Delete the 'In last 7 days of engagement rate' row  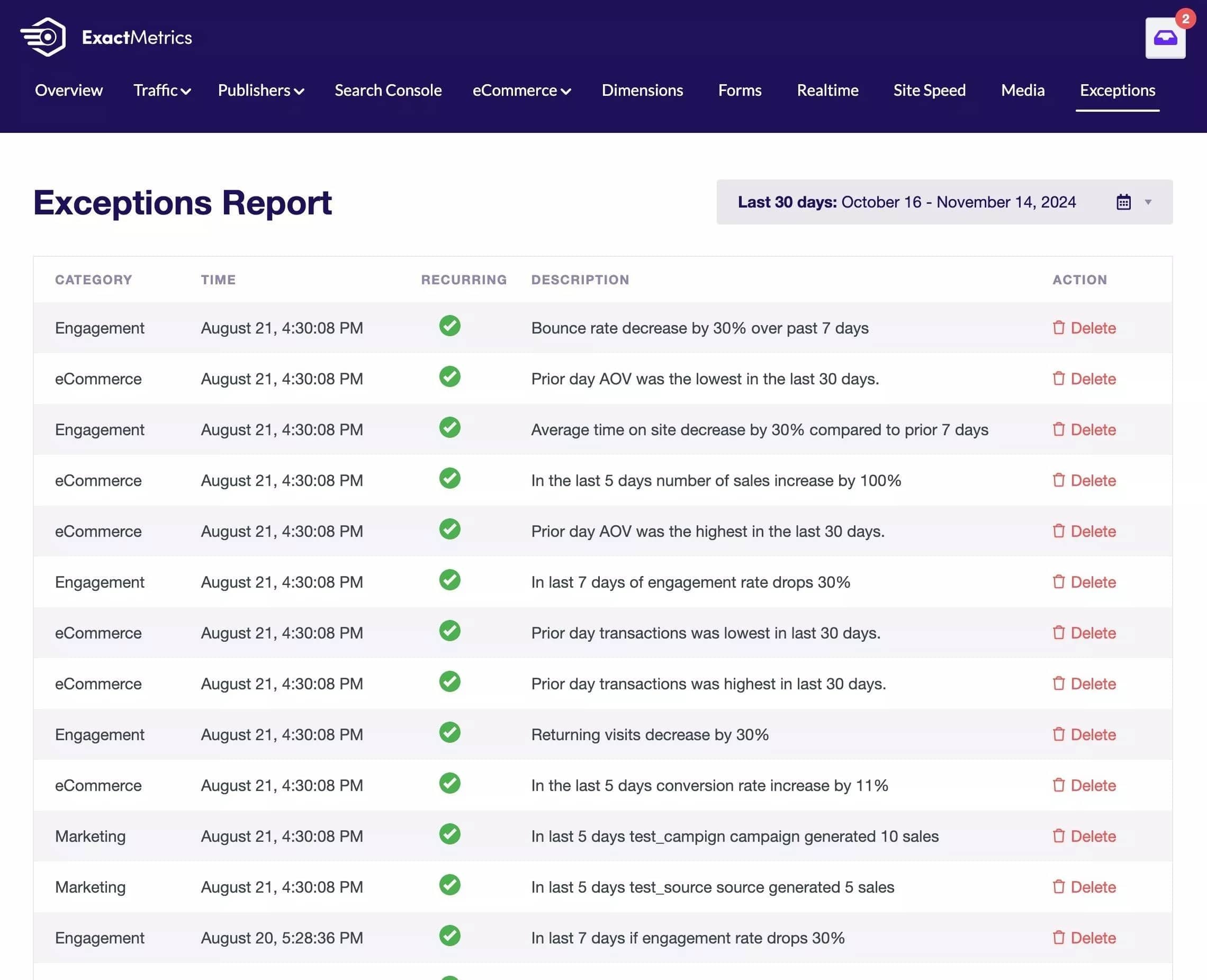point(1085,582)
